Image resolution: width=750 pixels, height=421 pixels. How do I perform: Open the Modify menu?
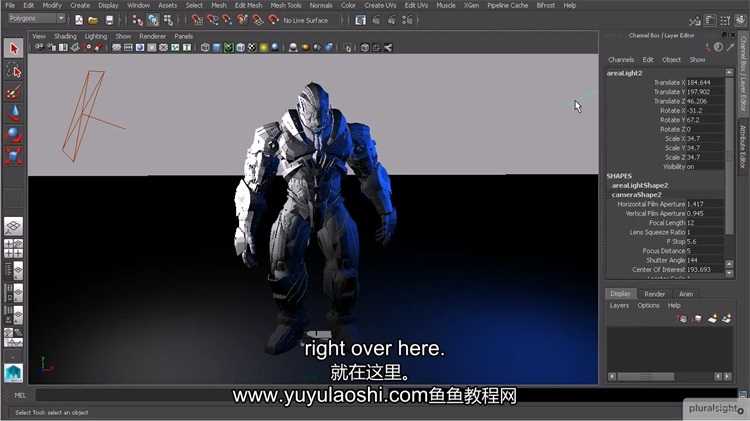(52, 5)
